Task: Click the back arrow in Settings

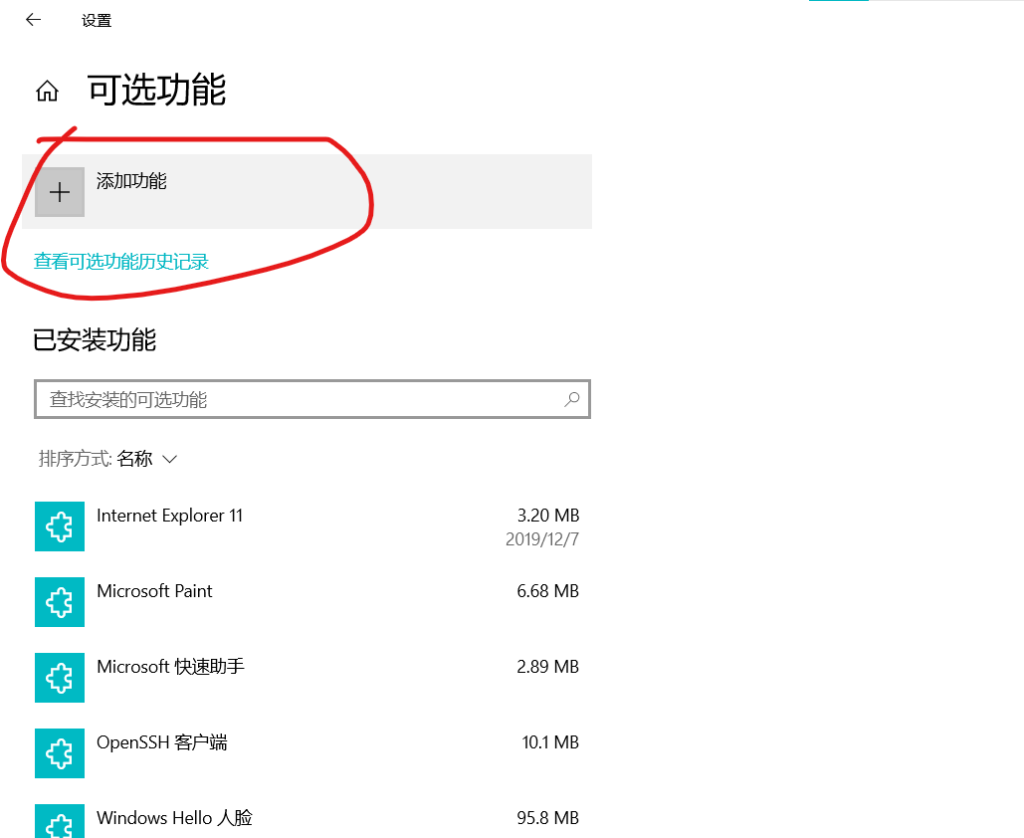Action: (x=33, y=20)
